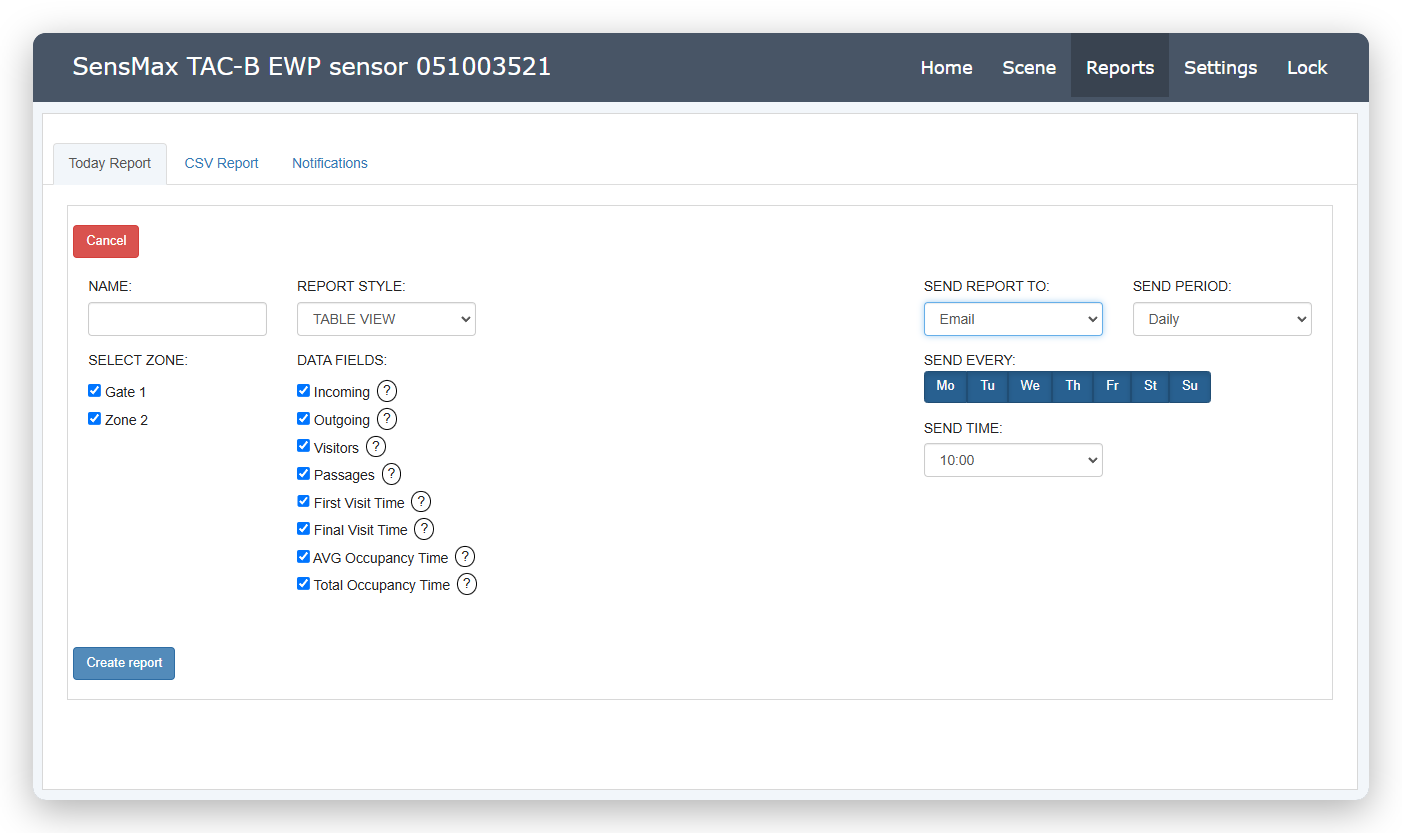Show help for Final Visit Time
Viewport: 1402px width, 833px height.
pos(424,529)
